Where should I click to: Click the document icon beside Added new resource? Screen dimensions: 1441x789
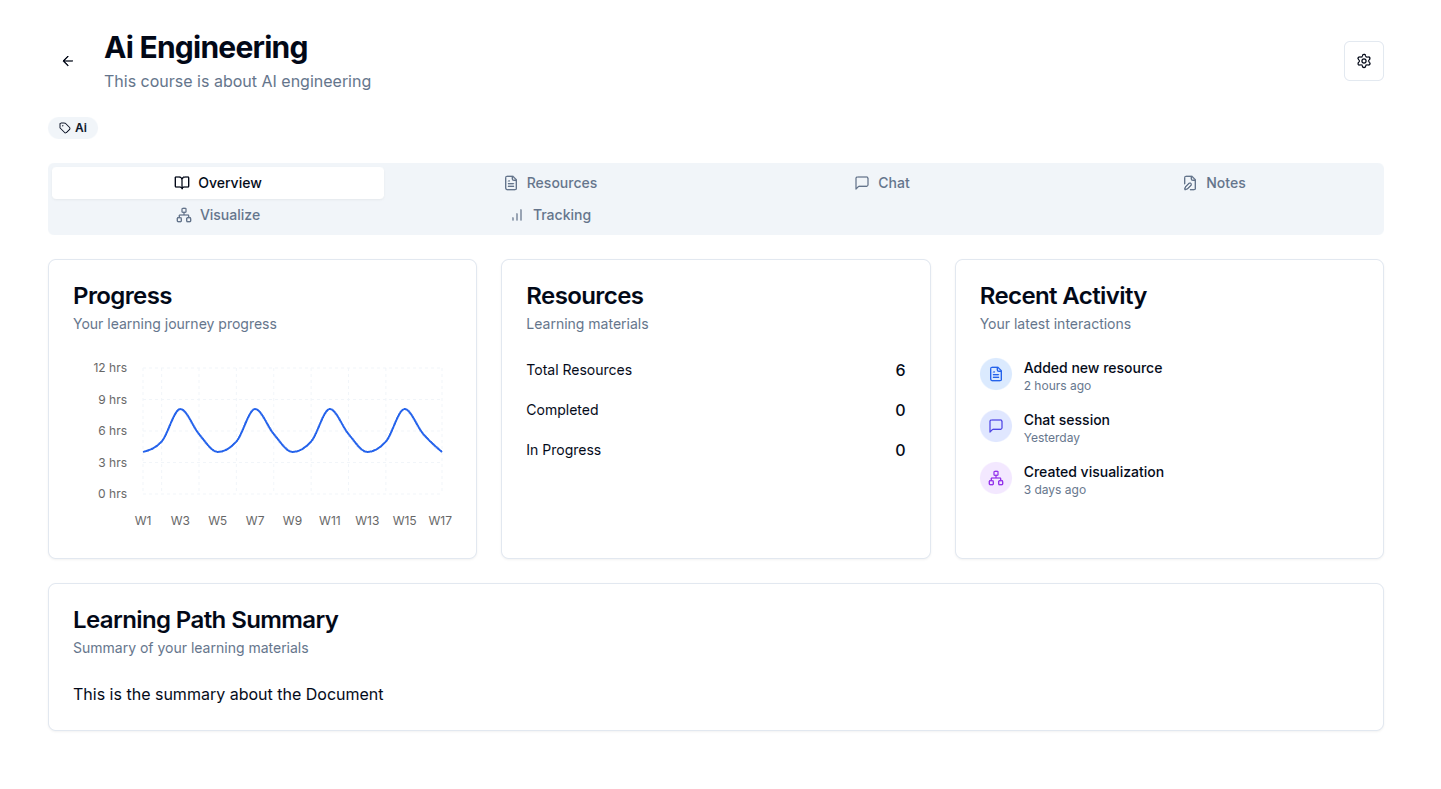click(995, 374)
